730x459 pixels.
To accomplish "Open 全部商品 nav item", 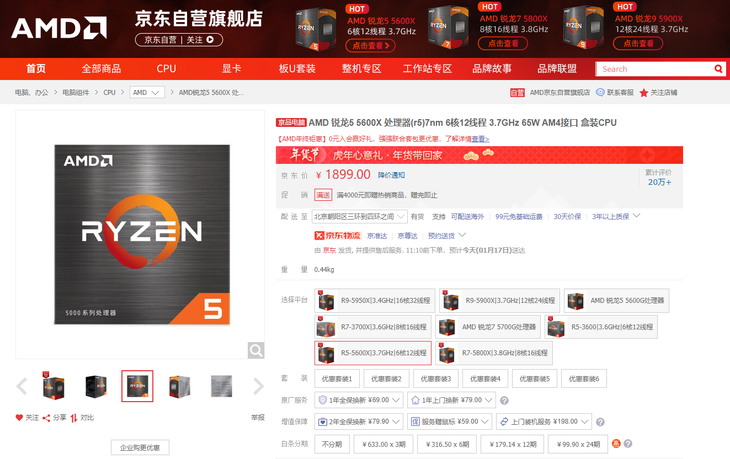I will pos(101,68).
